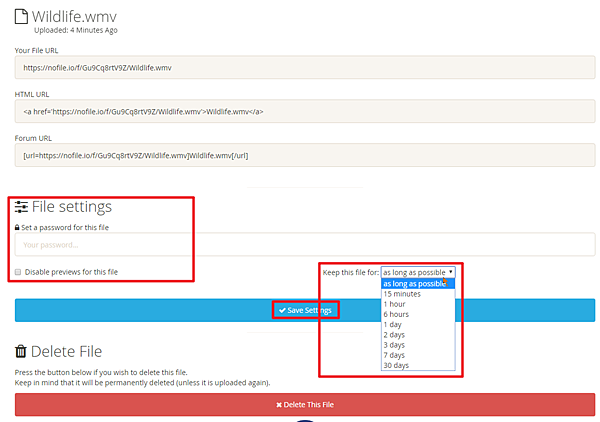
Task: Select 2 days from the list
Action: [x=418, y=335]
